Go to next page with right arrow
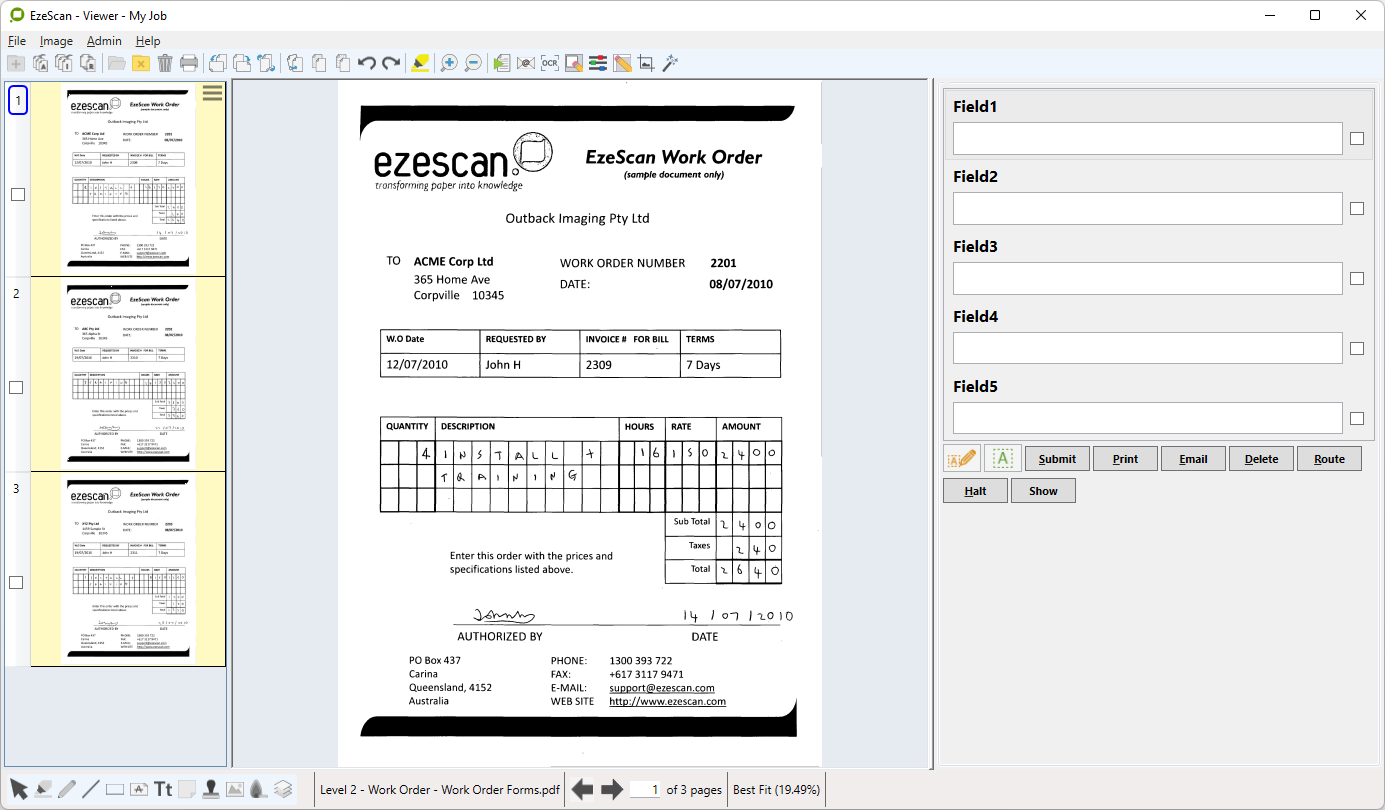The height and width of the screenshot is (810, 1385). 612,790
